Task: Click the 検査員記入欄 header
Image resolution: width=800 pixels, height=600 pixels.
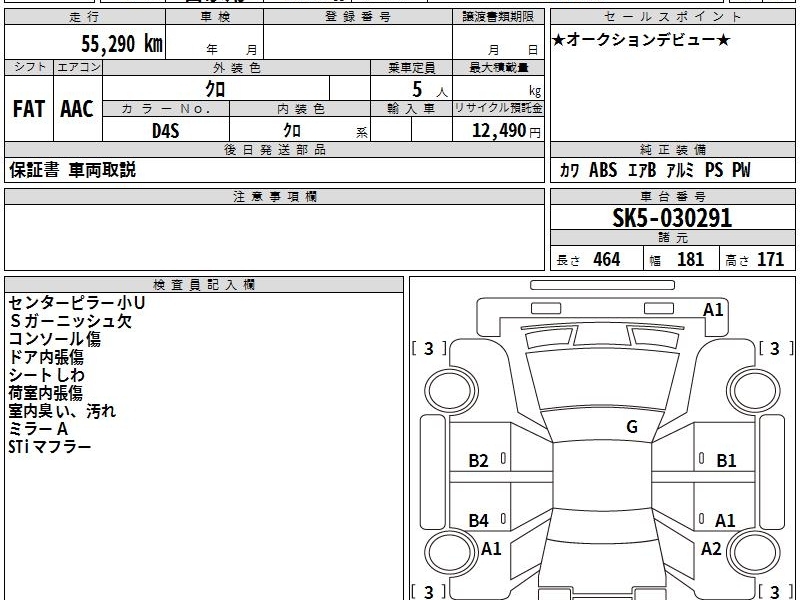Action: pyautogui.click(x=204, y=285)
